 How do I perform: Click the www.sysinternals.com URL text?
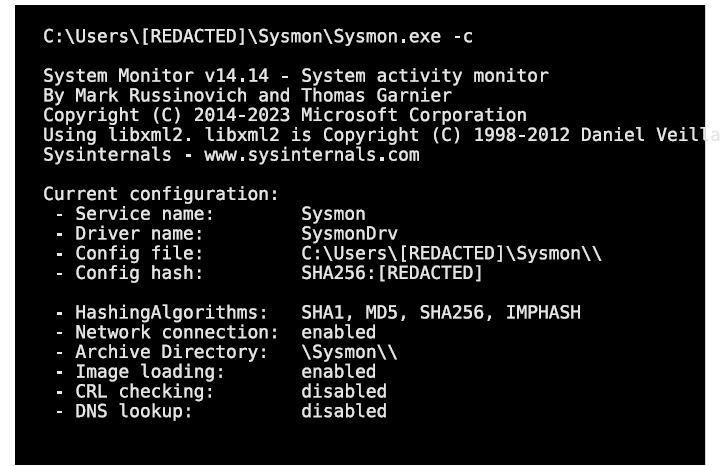point(311,155)
